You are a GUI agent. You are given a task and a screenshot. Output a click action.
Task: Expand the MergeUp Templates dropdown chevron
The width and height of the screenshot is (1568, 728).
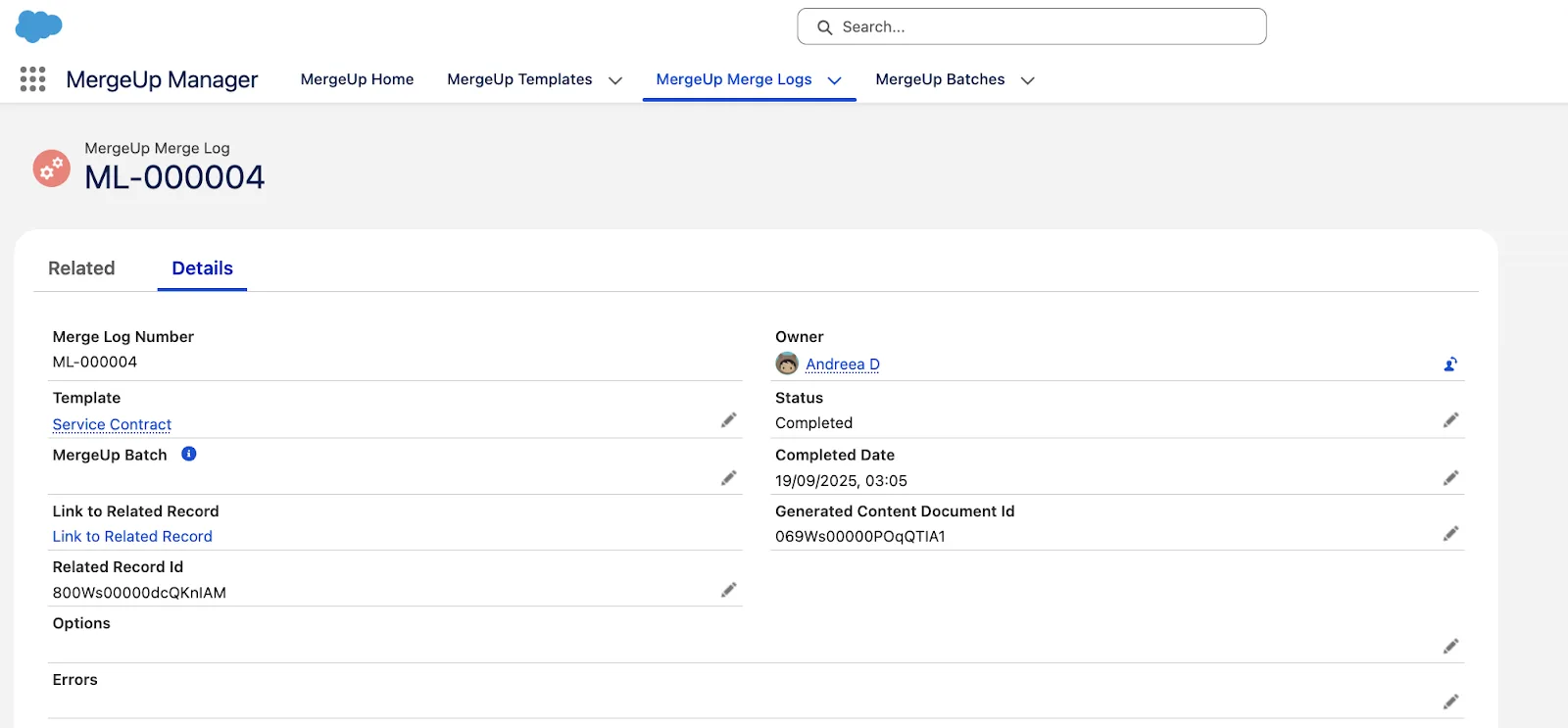pyautogui.click(x=615, y=80)
